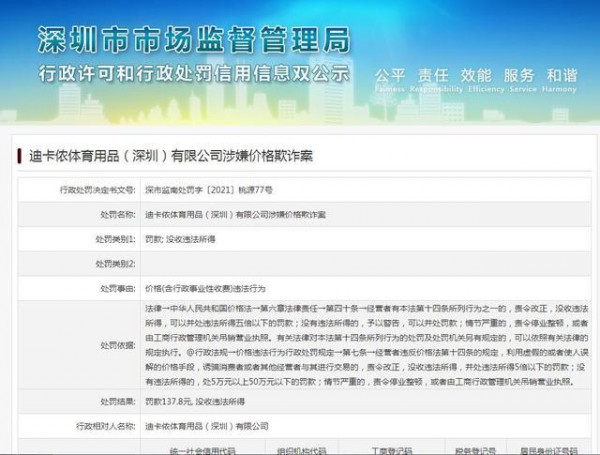Click the 税务登记号 column header

click(476, 451)
